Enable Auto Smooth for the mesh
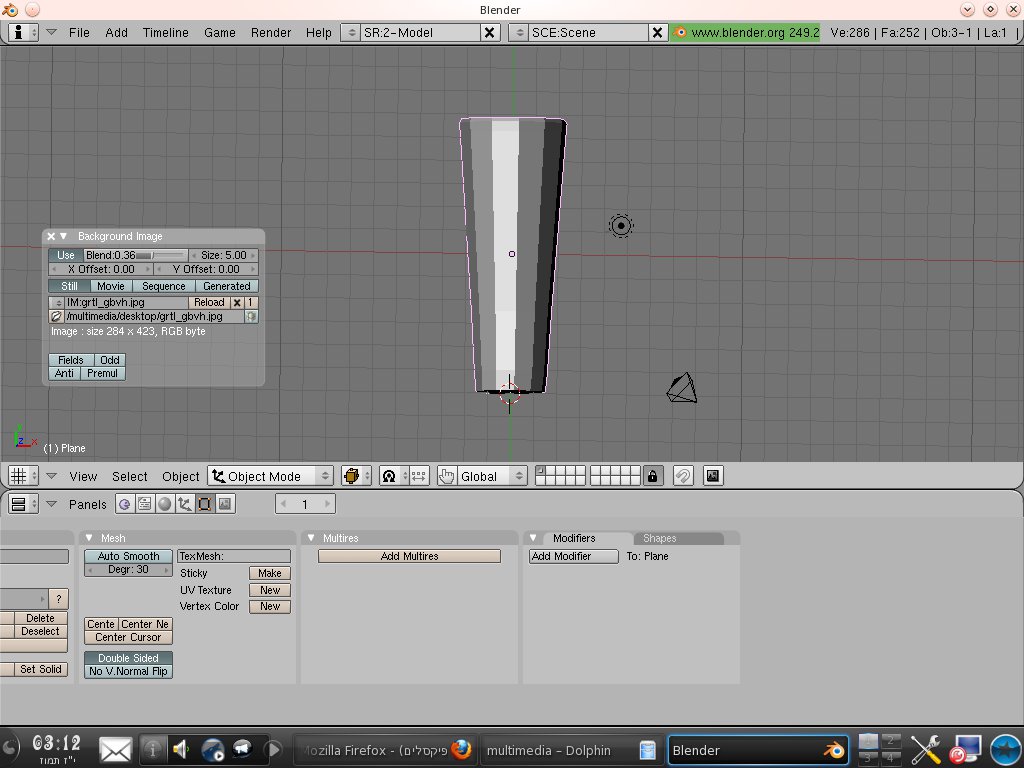The height and width of the screenshot is (768, 1024). (x=128, y=556)
